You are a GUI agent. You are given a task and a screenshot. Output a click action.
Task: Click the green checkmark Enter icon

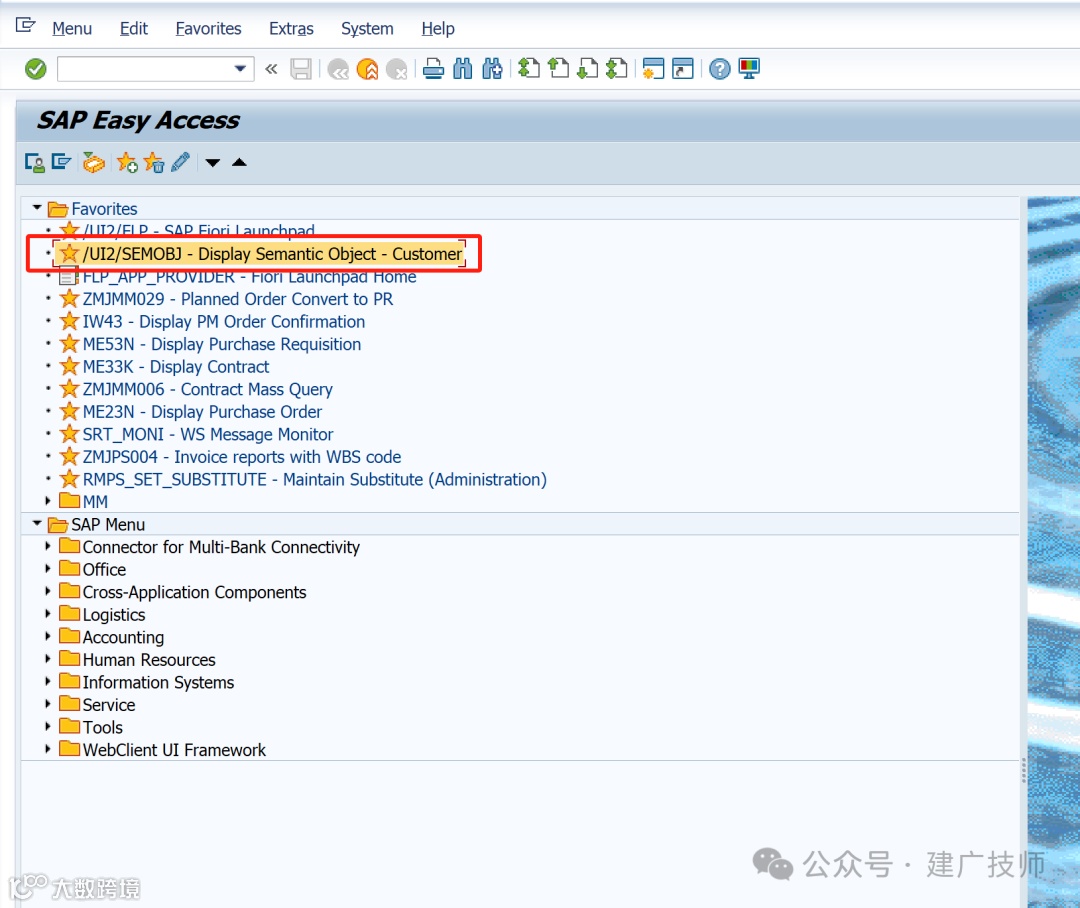[x=35, y=69]
